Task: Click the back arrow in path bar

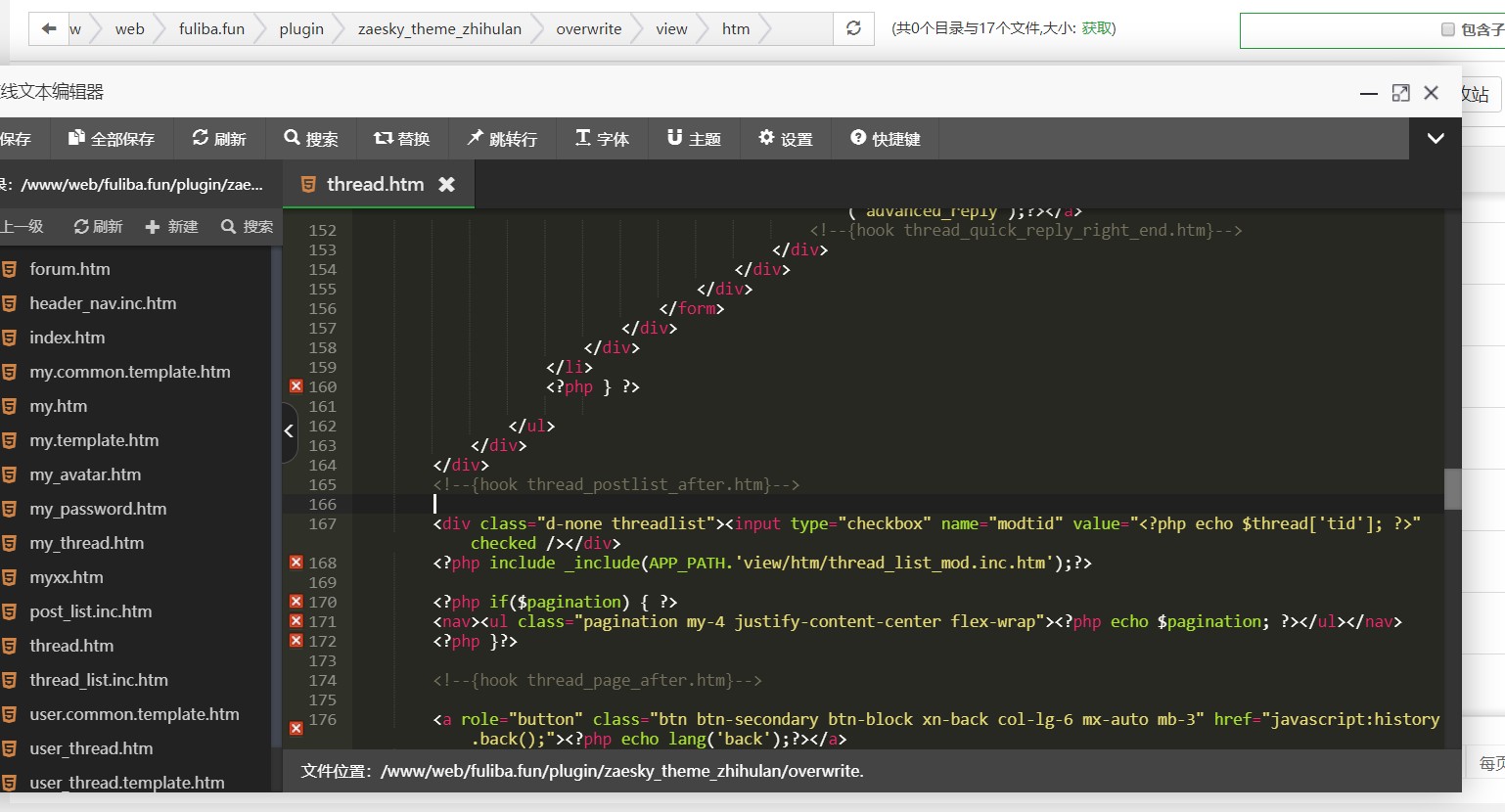Action: coord(48,28)
